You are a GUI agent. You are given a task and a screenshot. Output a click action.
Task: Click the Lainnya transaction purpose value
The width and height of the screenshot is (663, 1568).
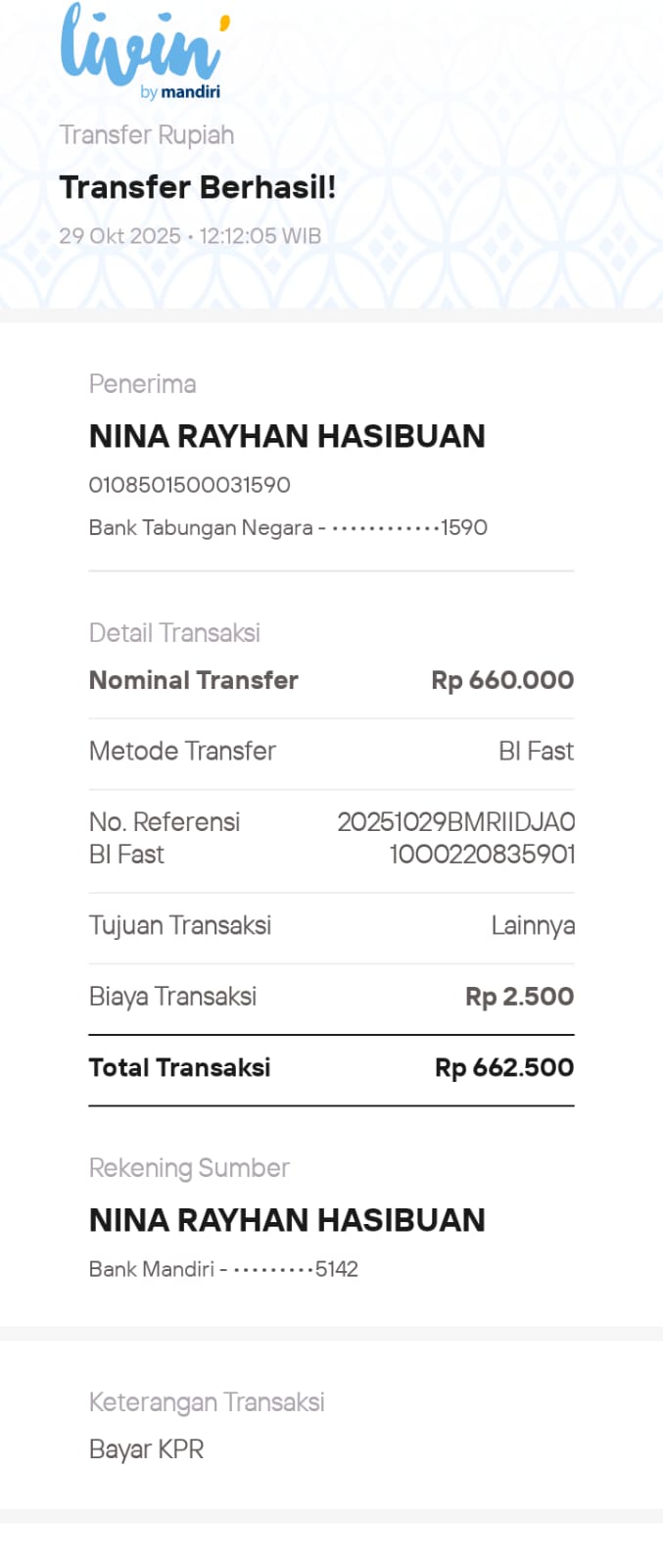533,926
